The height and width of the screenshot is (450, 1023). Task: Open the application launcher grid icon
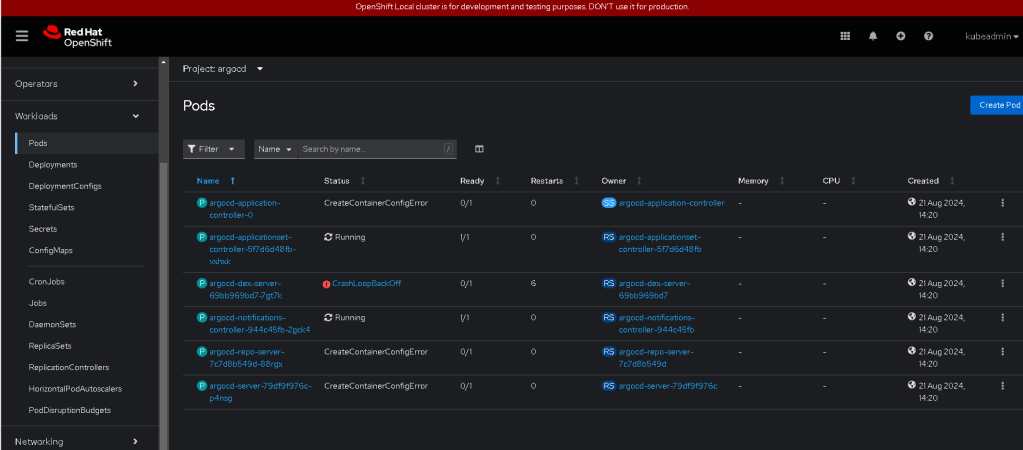(x=845, y=37)
